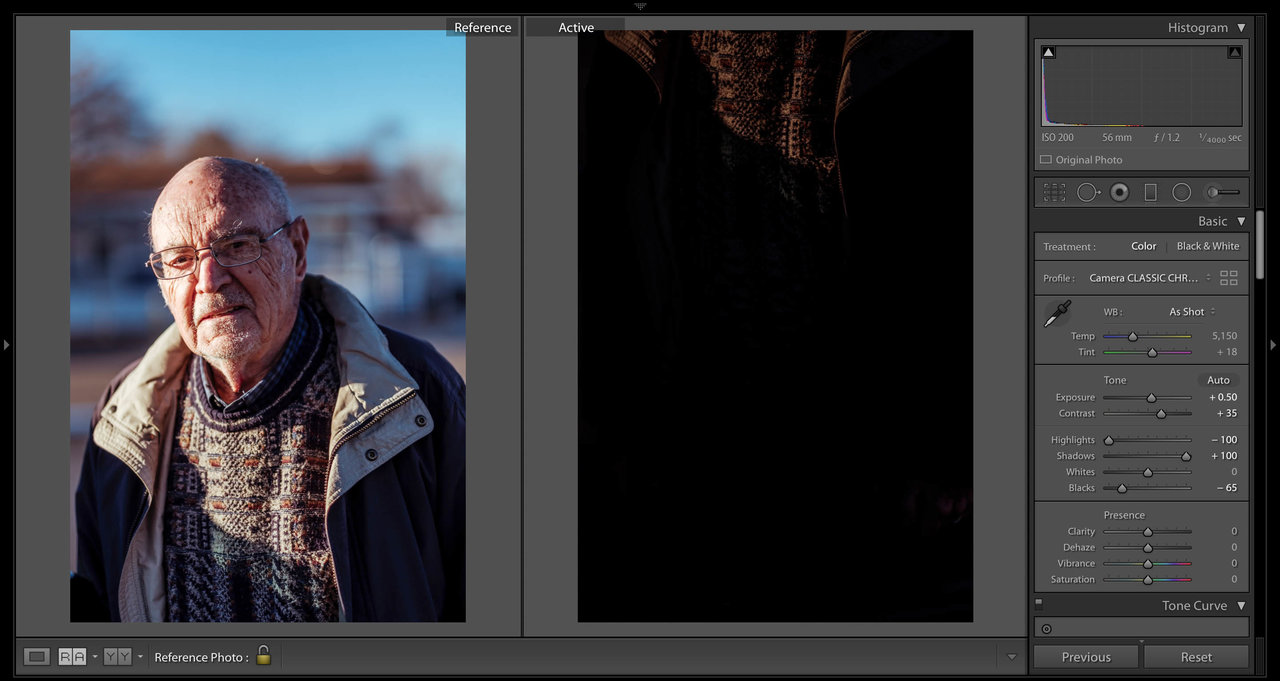Enable the Original Photo checkbox
The height and width of the screenshot is (681, 1280).
click(x=1046, y=160)
